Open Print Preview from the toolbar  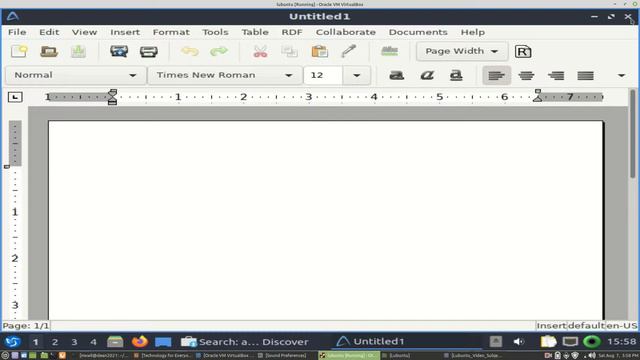click(119, 51)
